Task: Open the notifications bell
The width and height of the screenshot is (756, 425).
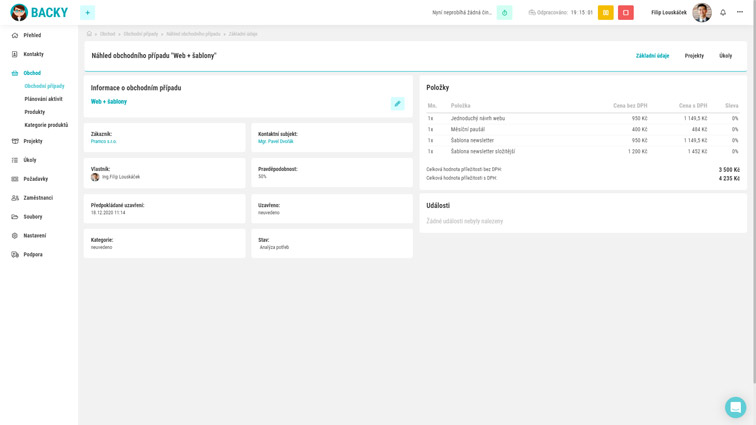Action: click(x=723, y=13)
